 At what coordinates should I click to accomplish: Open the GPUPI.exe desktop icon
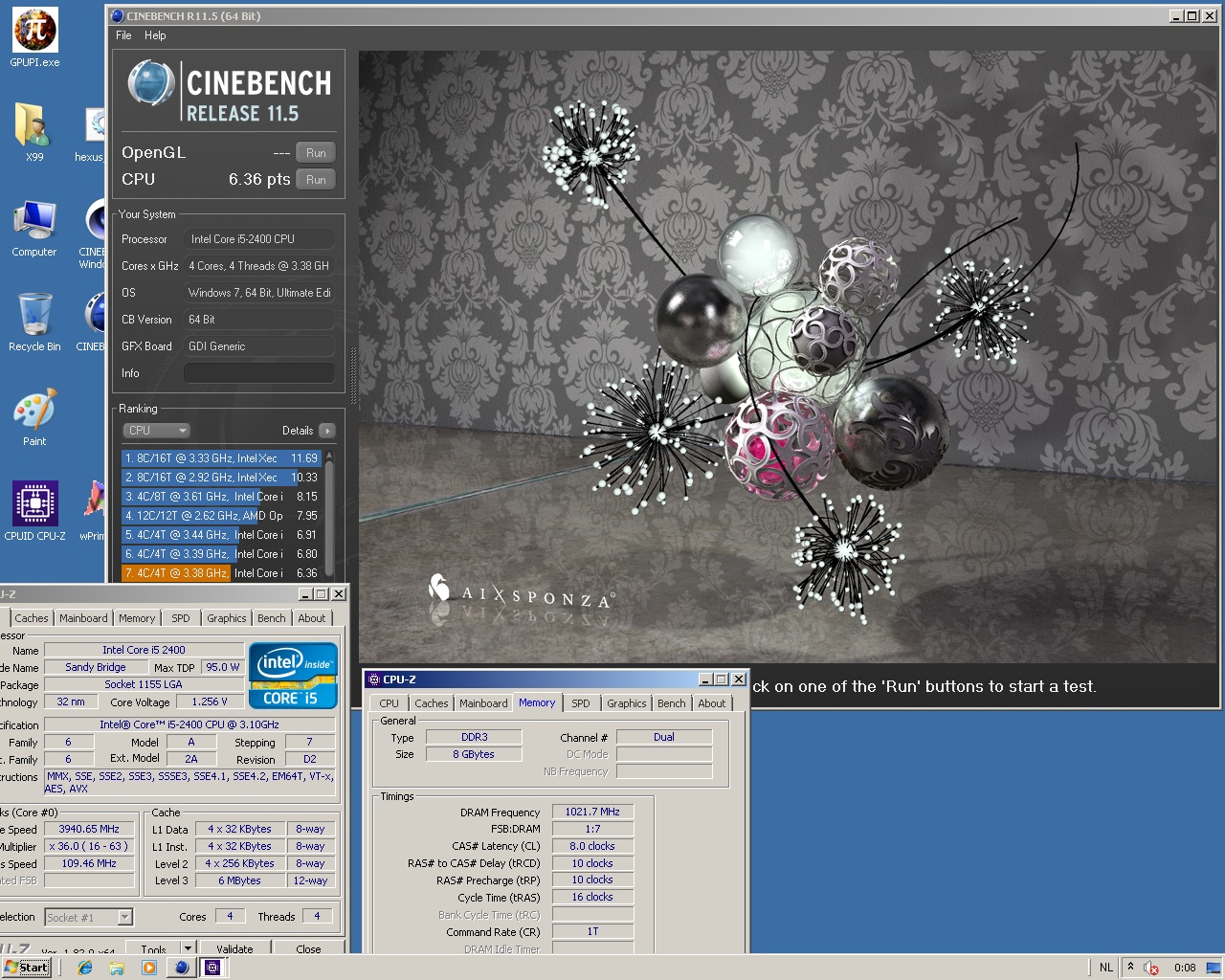[34, 38]
